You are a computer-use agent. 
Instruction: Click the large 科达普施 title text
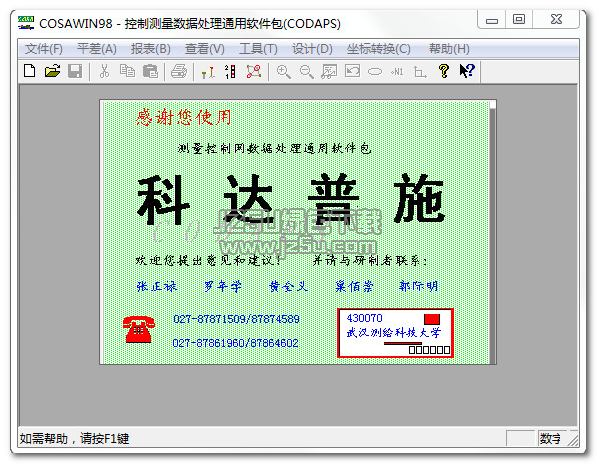click(291, 198)
